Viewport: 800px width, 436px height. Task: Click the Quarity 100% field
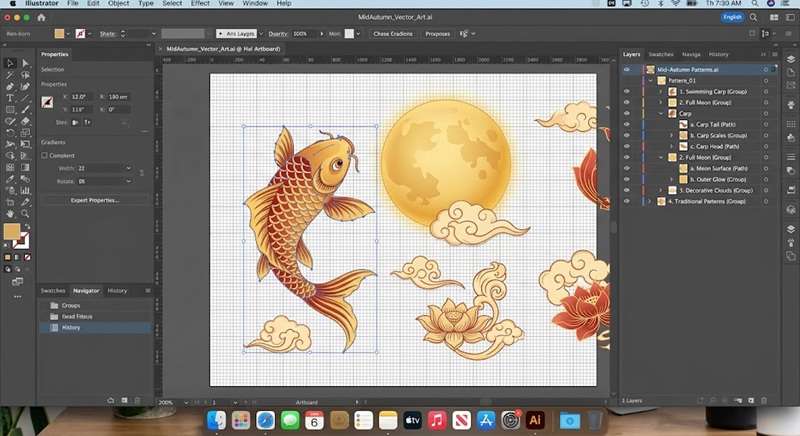tap(305, 34)
